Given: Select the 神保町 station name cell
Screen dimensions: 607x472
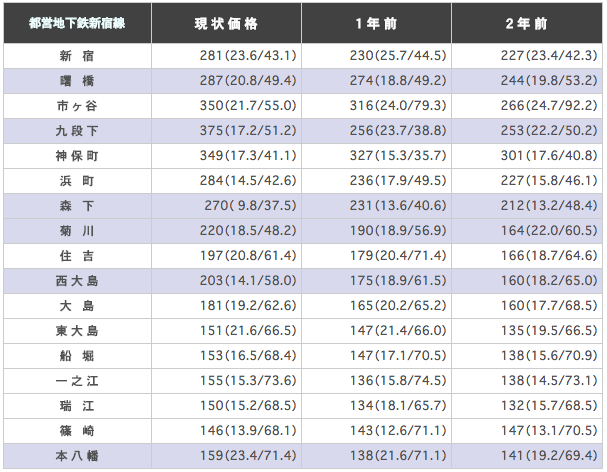Looking at the screenshot, I should point(77,156).
